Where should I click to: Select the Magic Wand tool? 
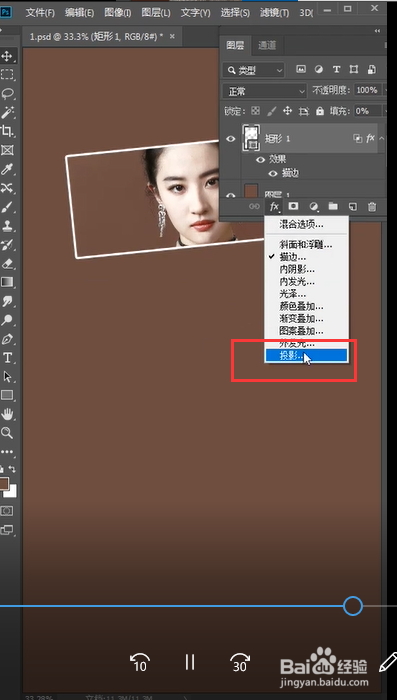[x=7, y=112]
